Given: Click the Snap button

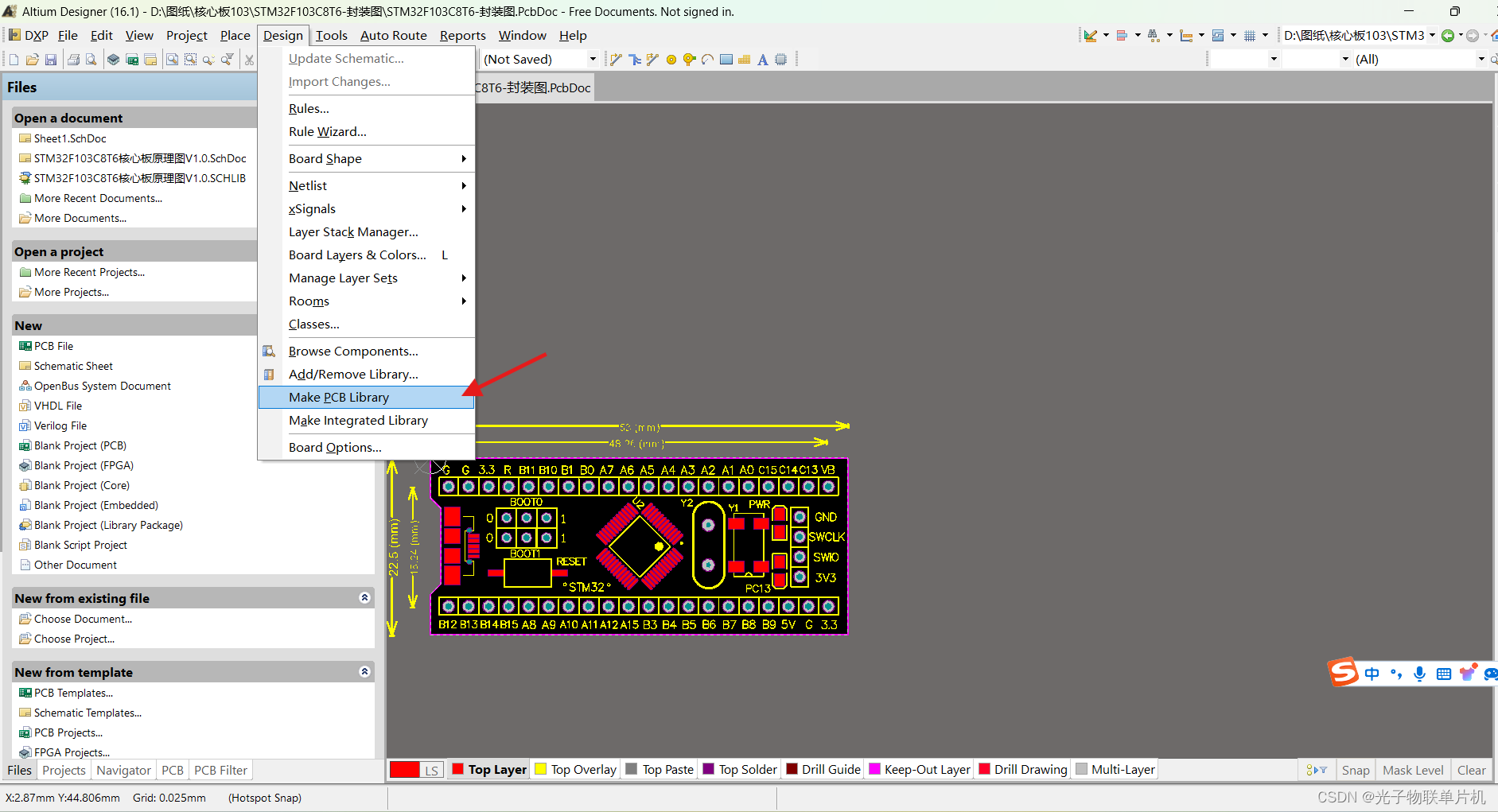Looking at the screenshot, I should click(1356, 771).
